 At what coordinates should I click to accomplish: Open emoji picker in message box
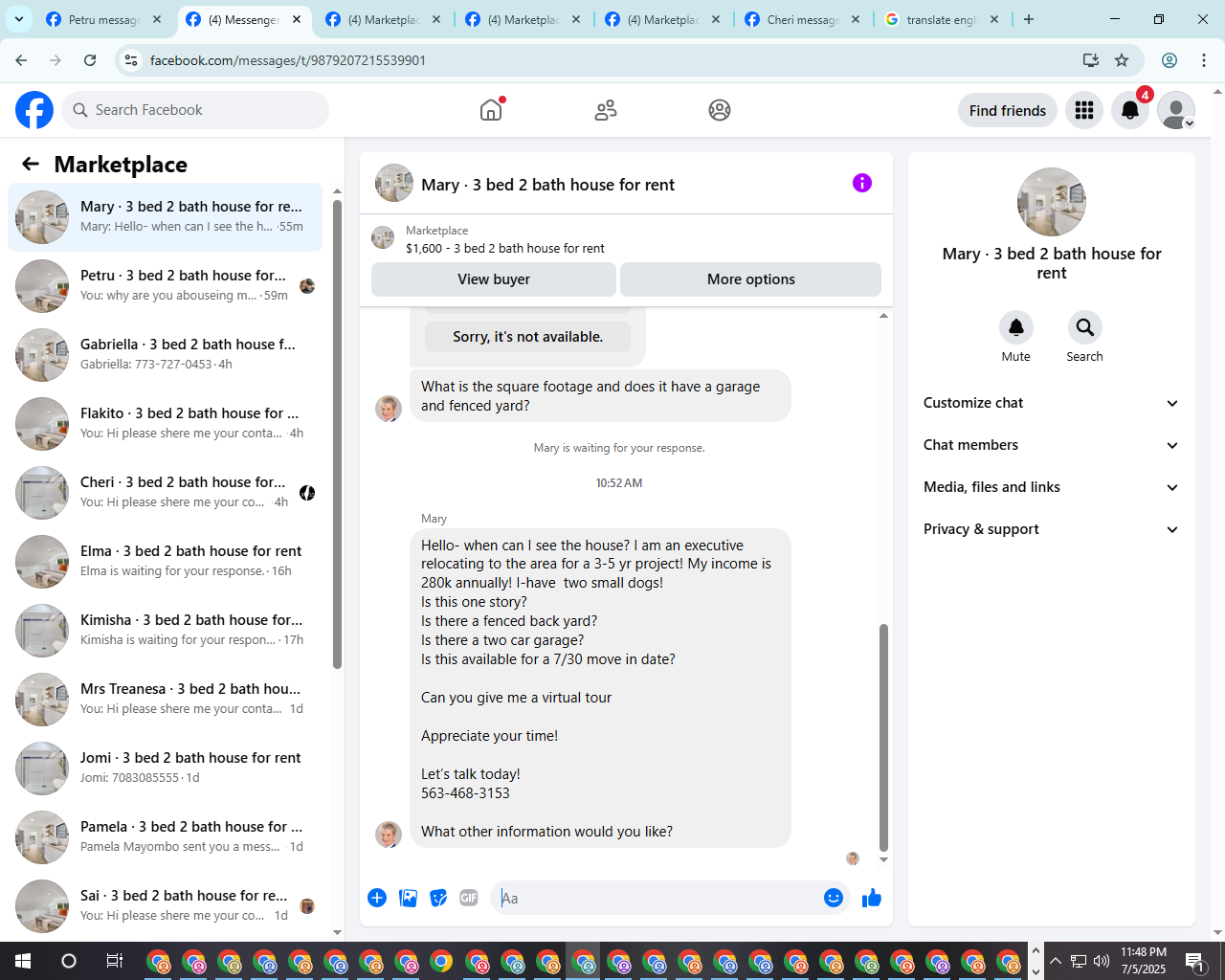pyautogui.click(x=834, y=898)
